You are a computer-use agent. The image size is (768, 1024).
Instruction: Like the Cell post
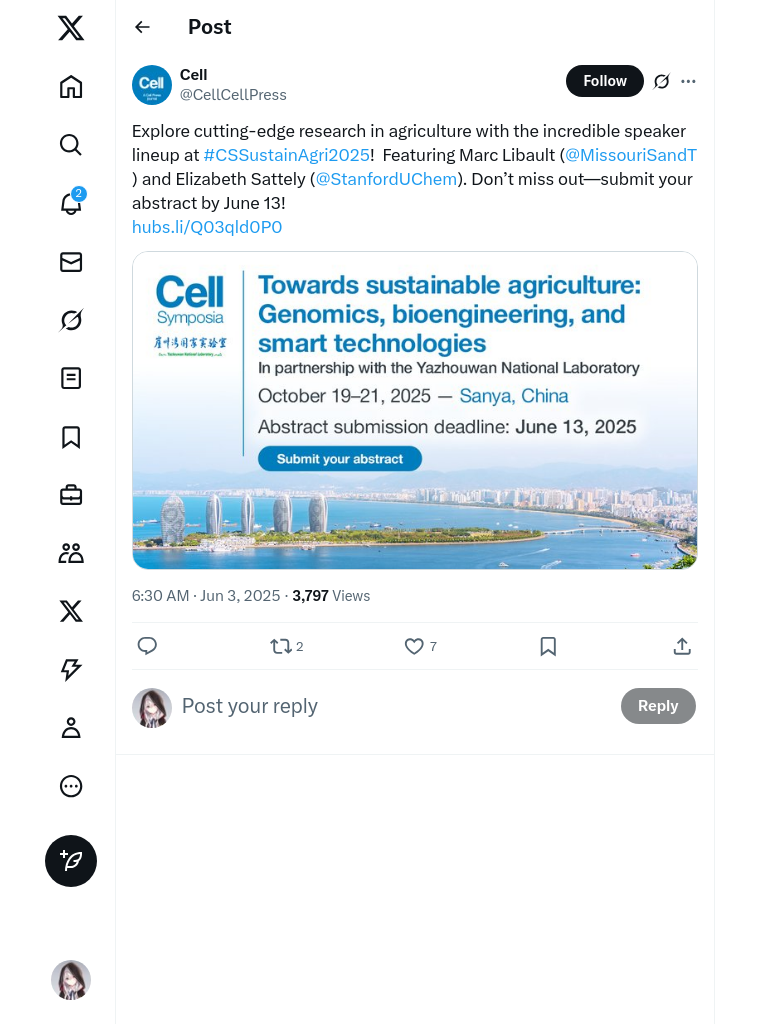[414, 647]
